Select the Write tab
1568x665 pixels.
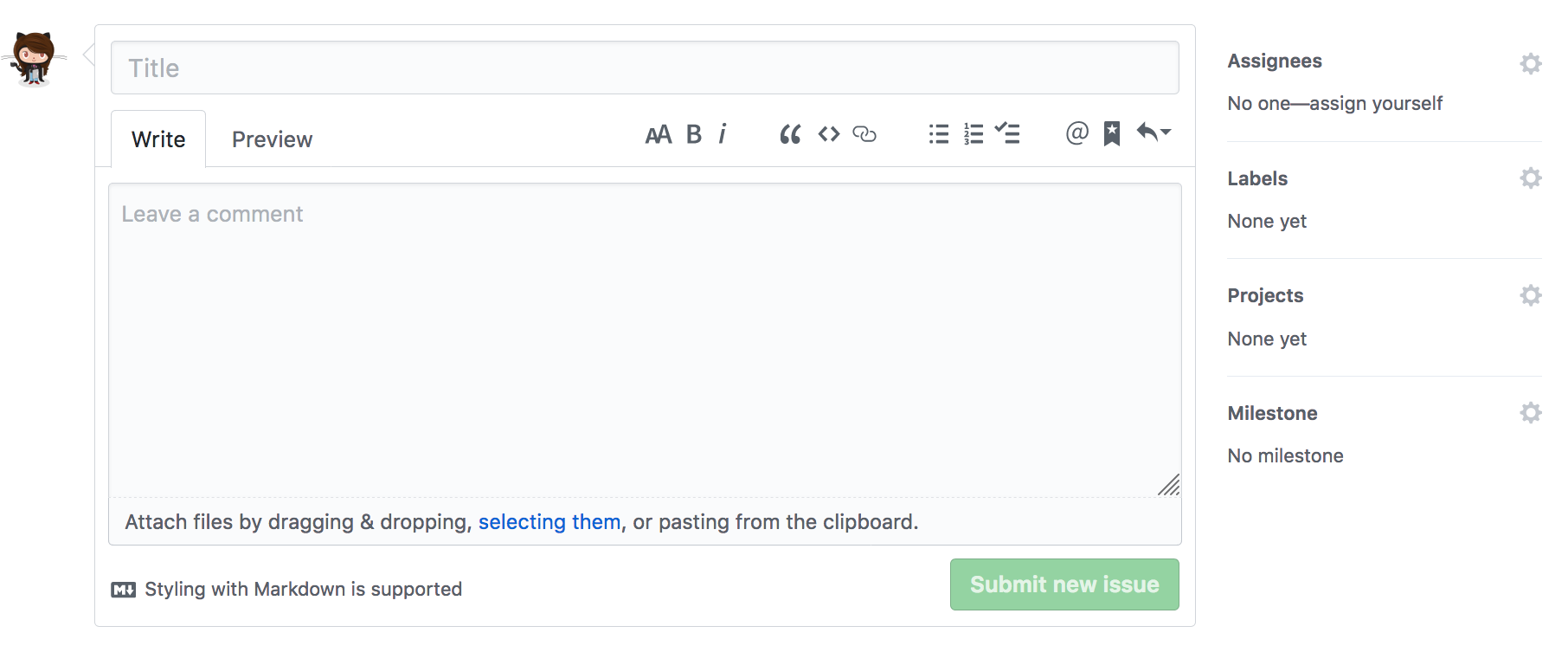[x=157, y=139]
